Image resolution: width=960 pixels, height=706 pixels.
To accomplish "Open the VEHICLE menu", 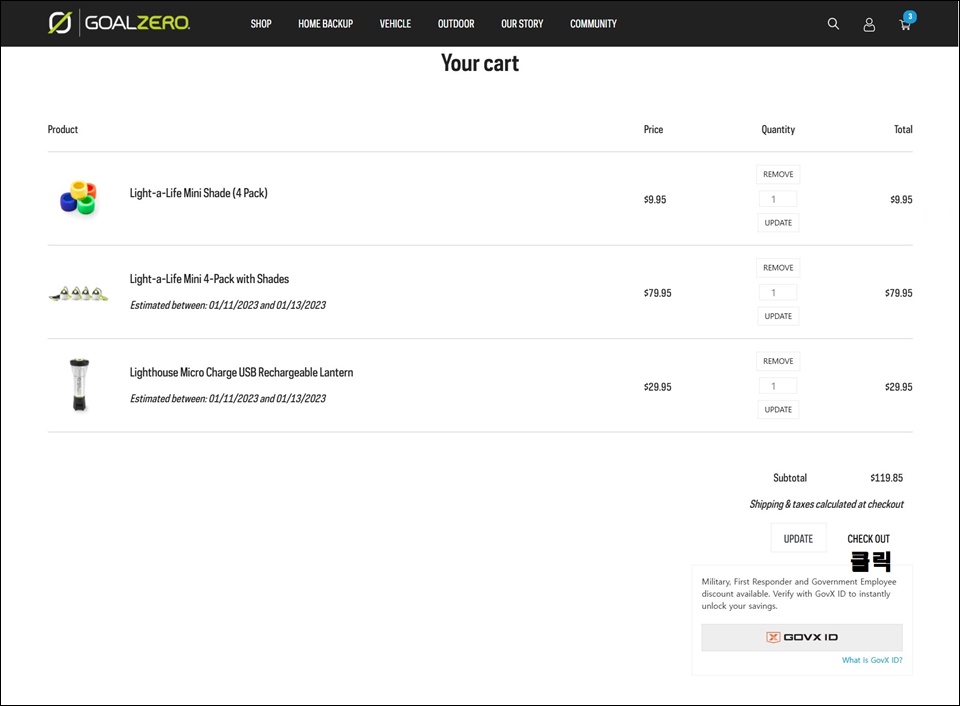I will coord(395,24).
